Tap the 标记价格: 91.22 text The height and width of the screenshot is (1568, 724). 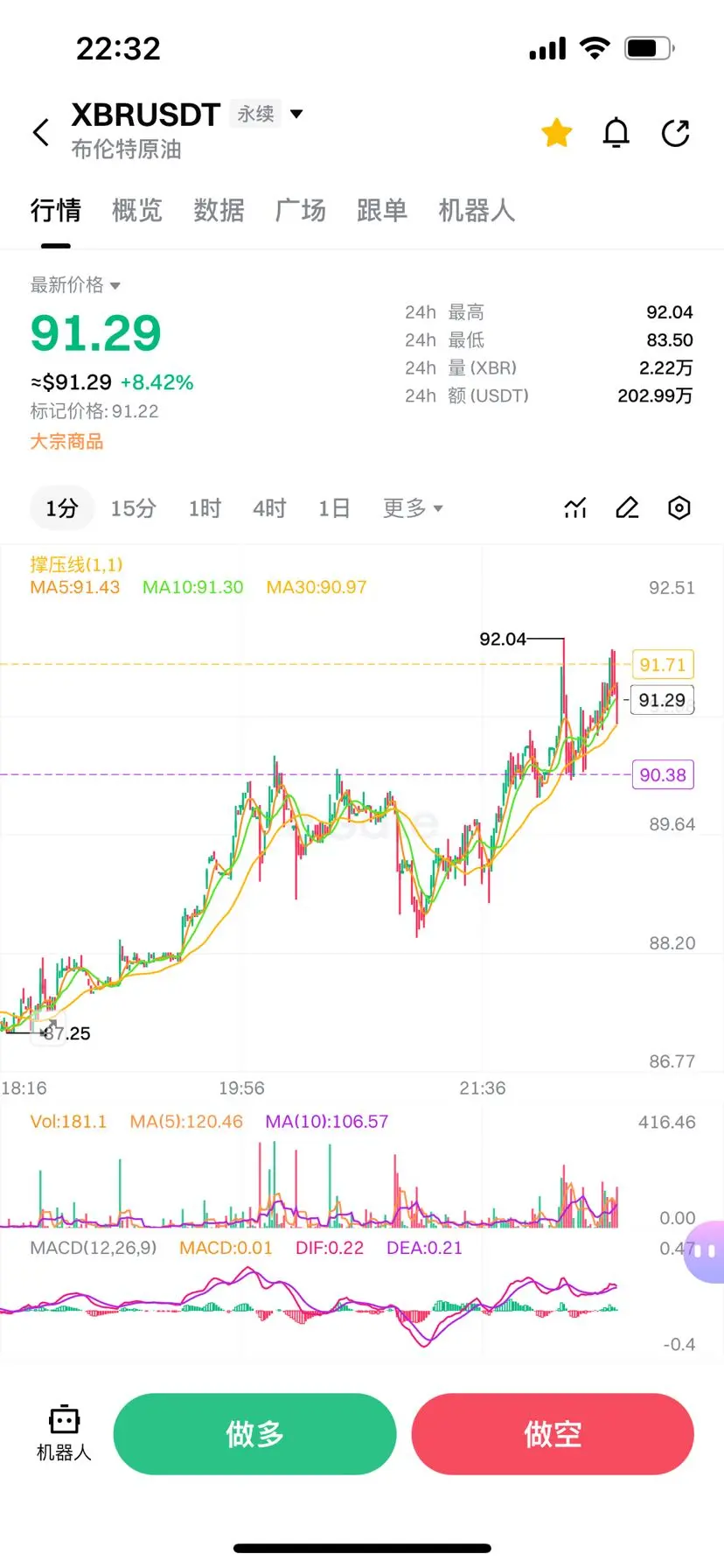tap(94, 411)
